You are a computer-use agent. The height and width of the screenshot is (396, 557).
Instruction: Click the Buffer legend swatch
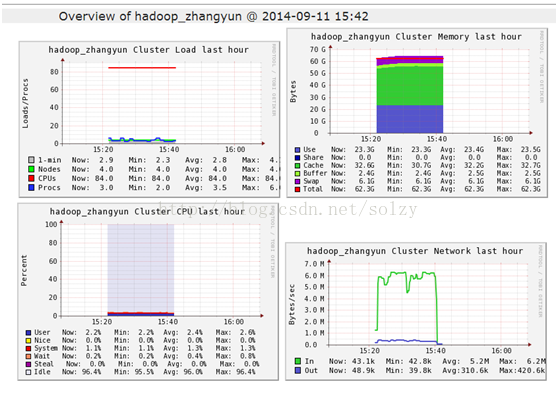298,173
